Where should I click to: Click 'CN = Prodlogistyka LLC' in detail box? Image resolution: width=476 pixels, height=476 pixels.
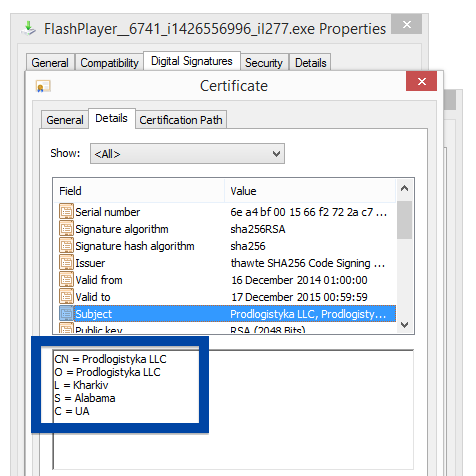click(x=110, y=359)
